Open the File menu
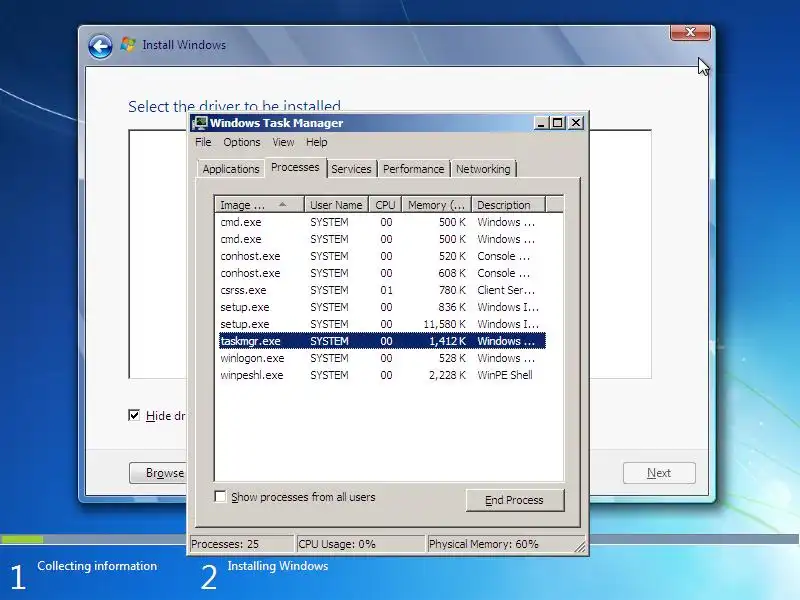Image resolution: width=800 pixels, height=600 pixels. [203, 142]
